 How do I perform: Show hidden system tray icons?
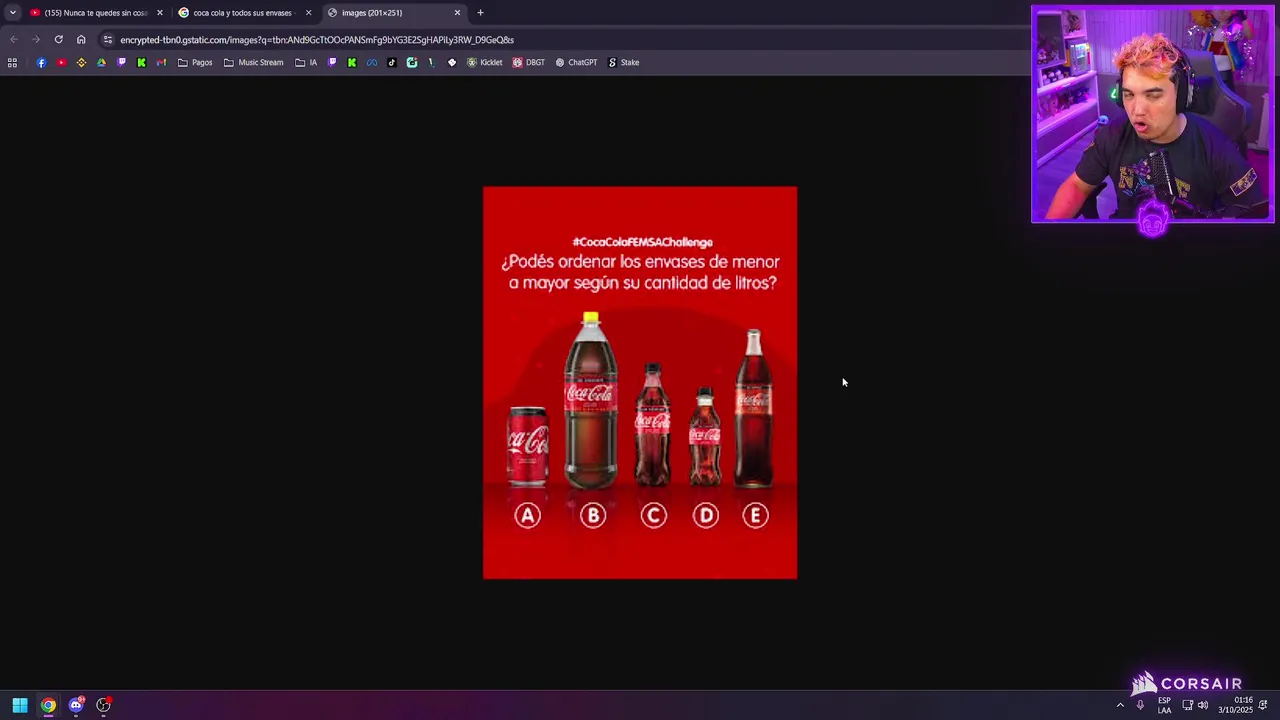[1120, 705]
